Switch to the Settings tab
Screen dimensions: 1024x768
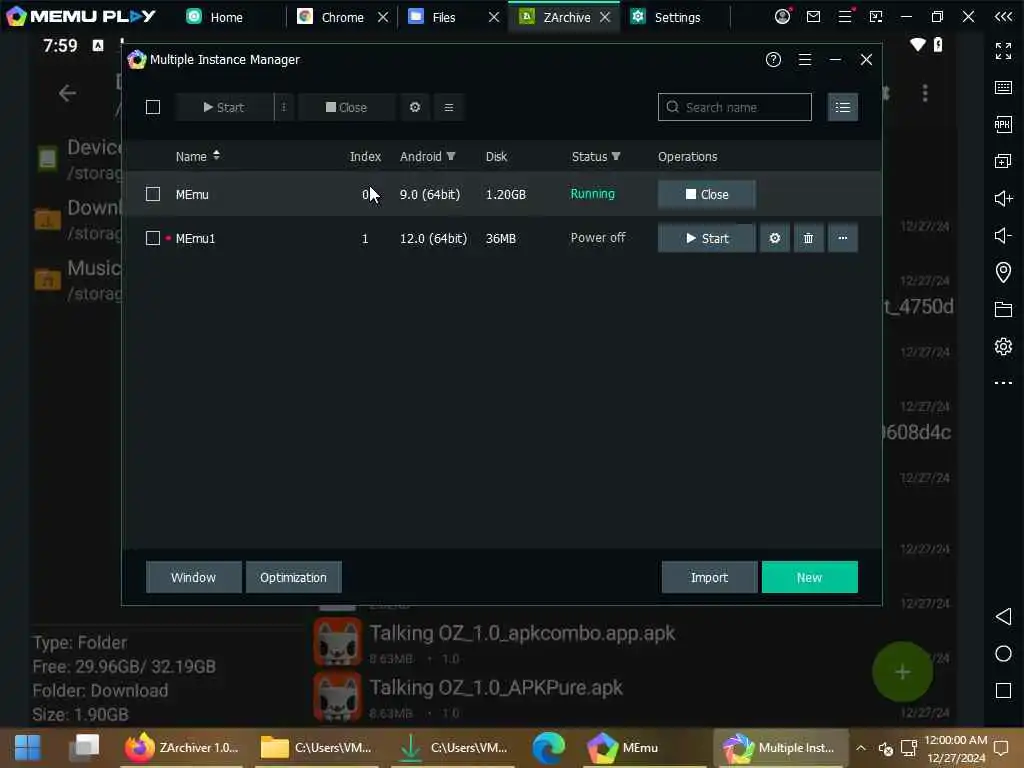665,17
